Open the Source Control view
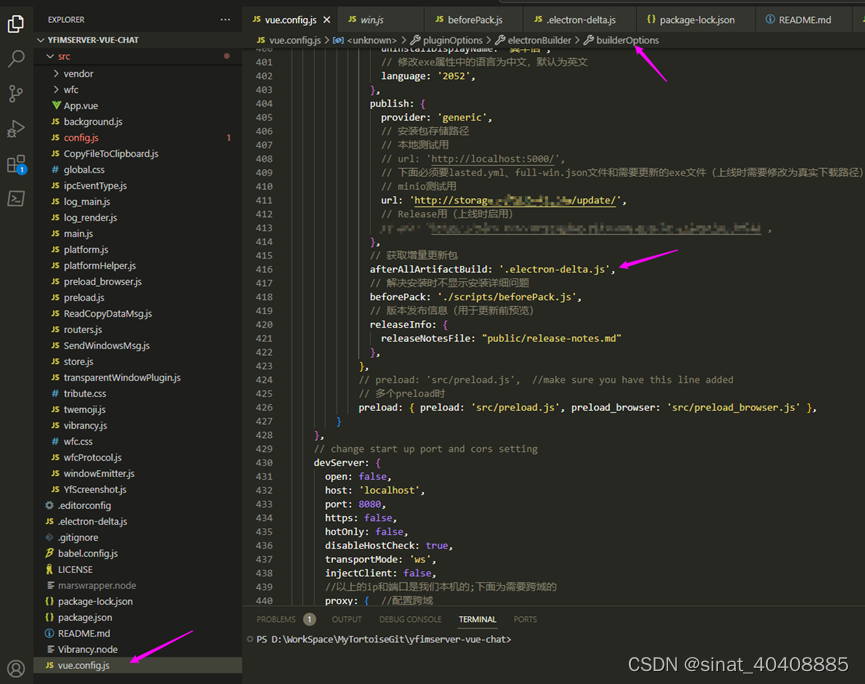Image resolution: width=865 pixels, height=684 pixels. pyautogui.click(x=14, y=92)
